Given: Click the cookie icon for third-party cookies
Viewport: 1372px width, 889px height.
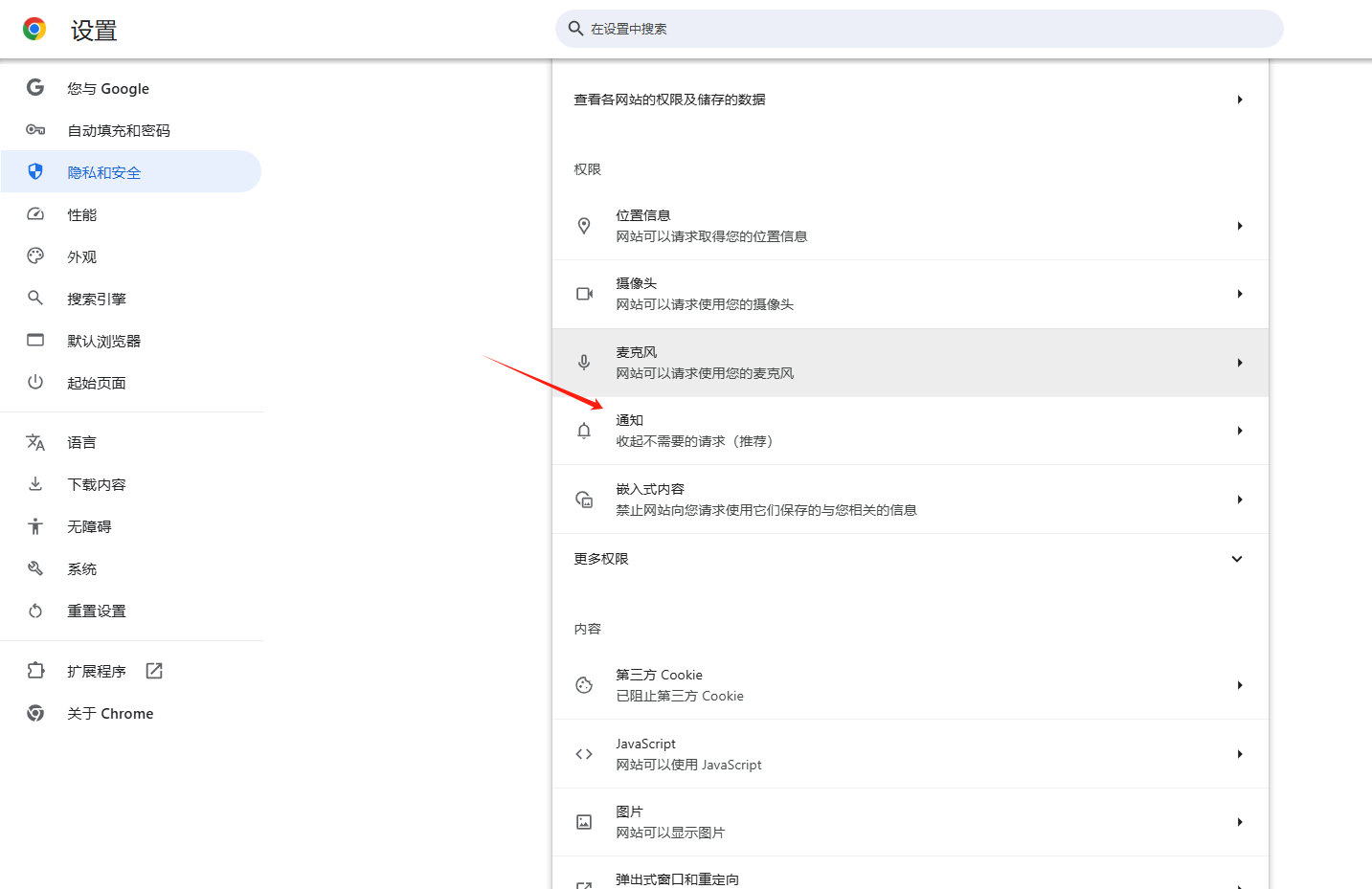Looking at the screenshot, I should tap(584, 685).
